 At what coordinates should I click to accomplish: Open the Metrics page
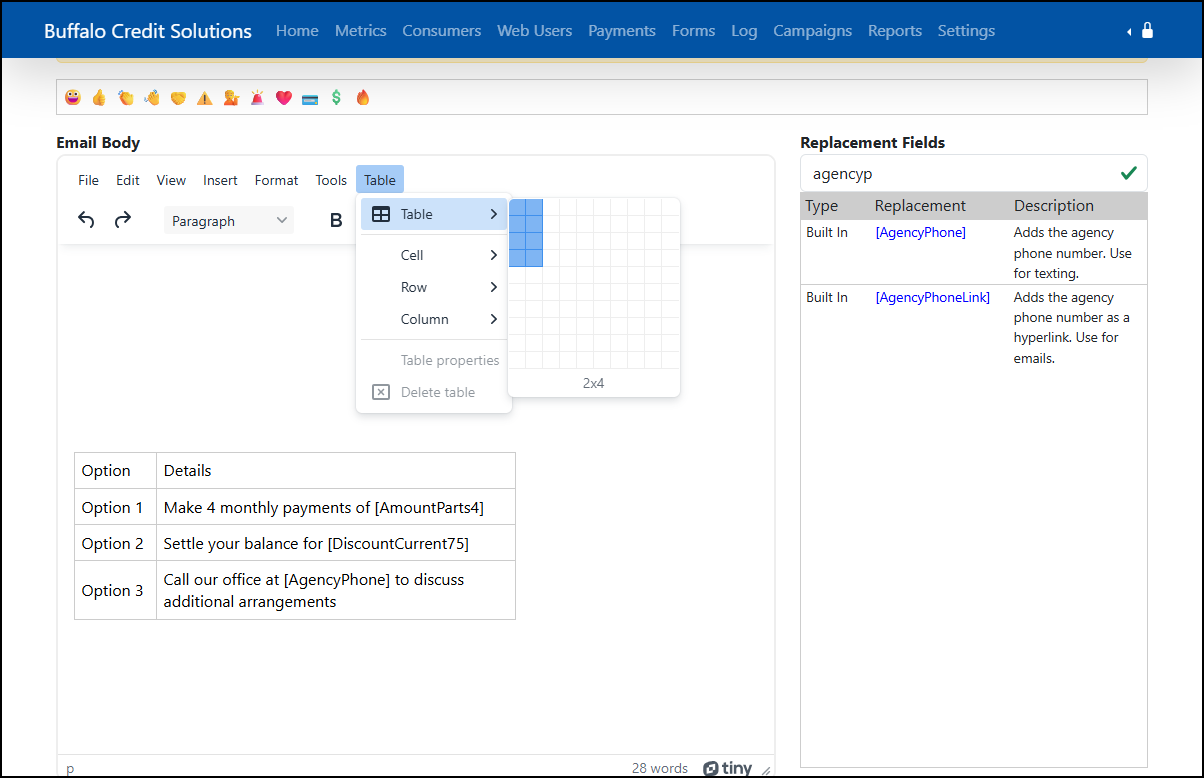[361, 31]
